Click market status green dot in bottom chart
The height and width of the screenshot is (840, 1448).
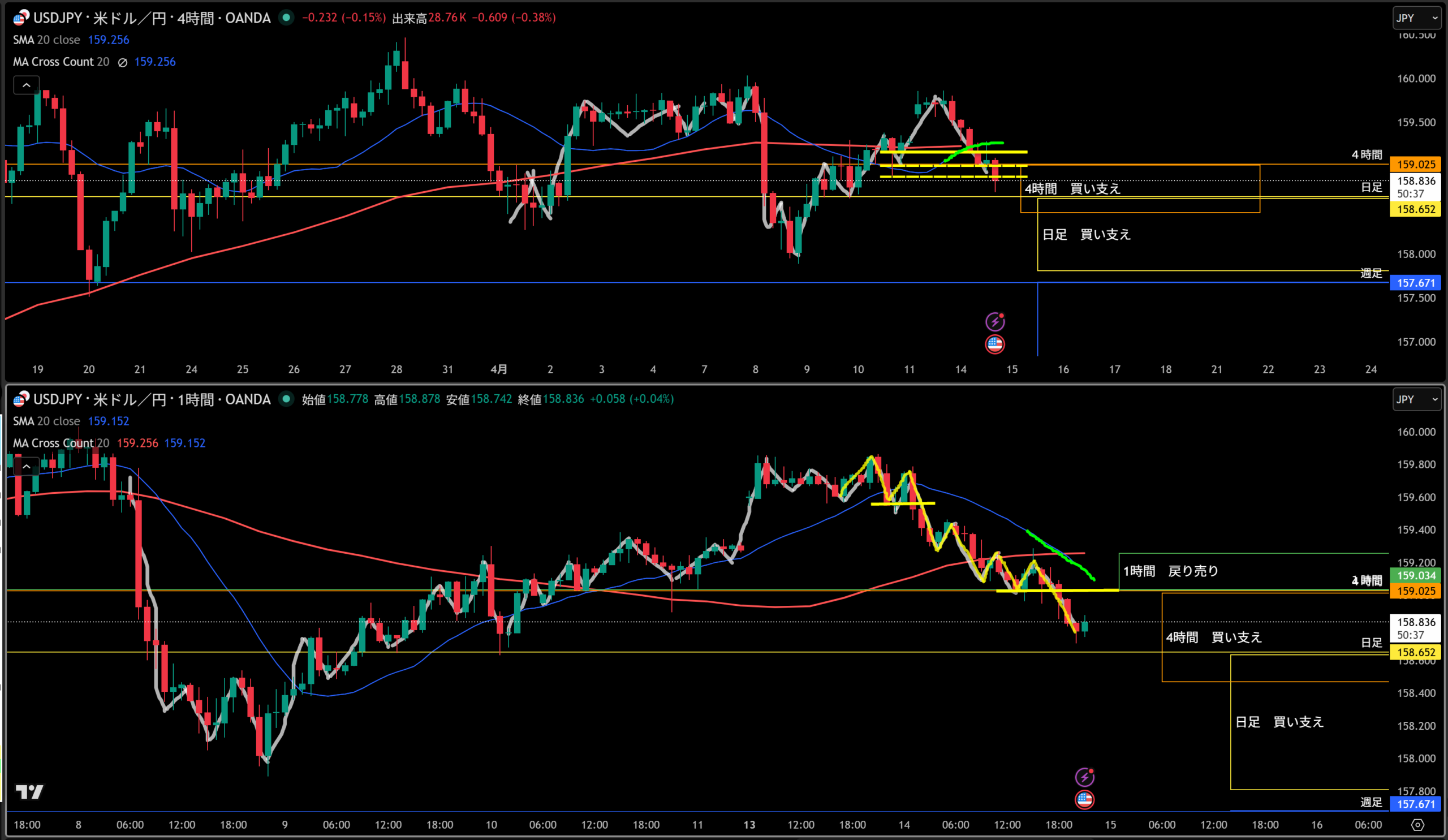(x=286, y=399)
